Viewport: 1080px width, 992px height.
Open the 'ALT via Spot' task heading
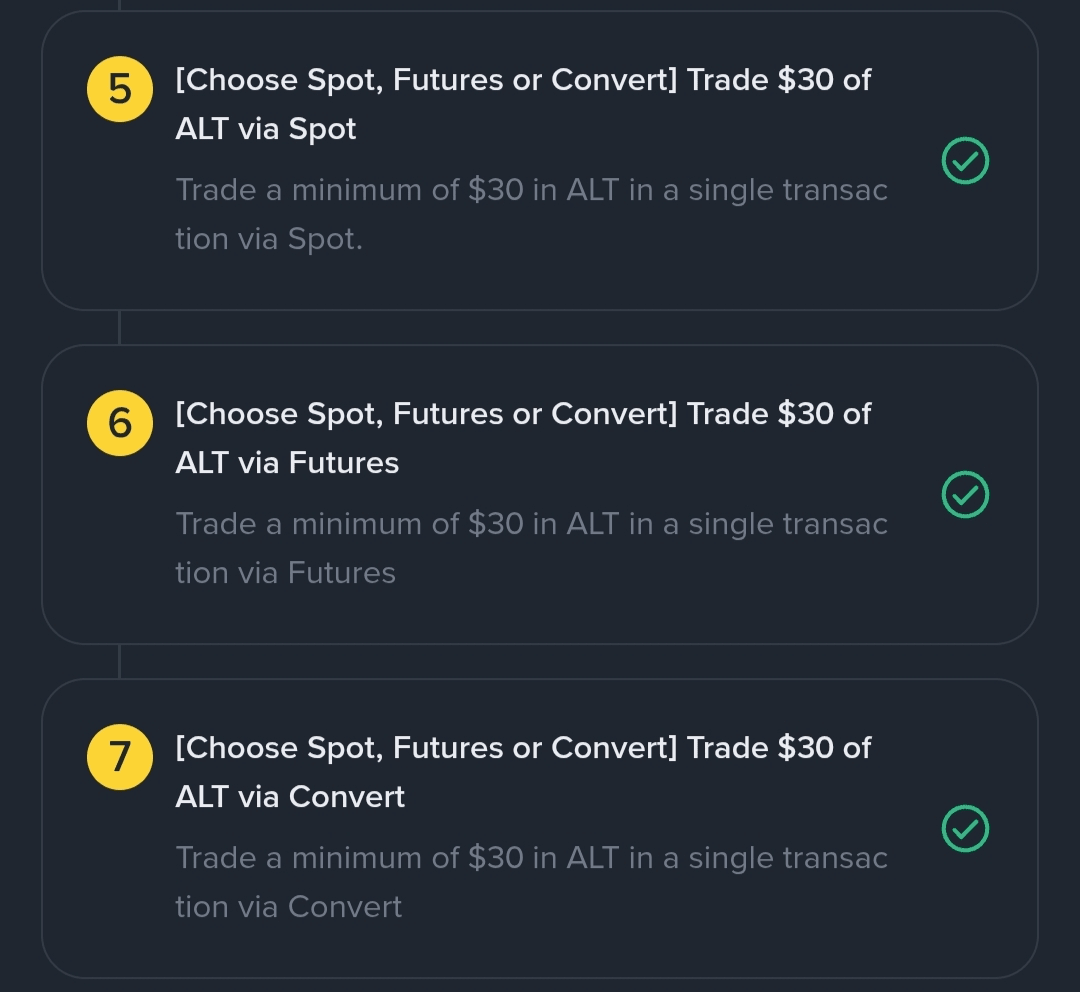point(266,129)
